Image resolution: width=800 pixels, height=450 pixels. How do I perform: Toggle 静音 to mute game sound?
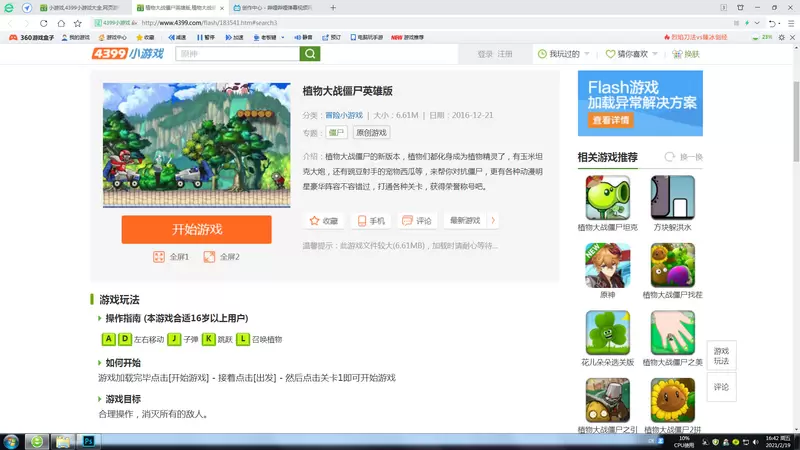point(303,37)
